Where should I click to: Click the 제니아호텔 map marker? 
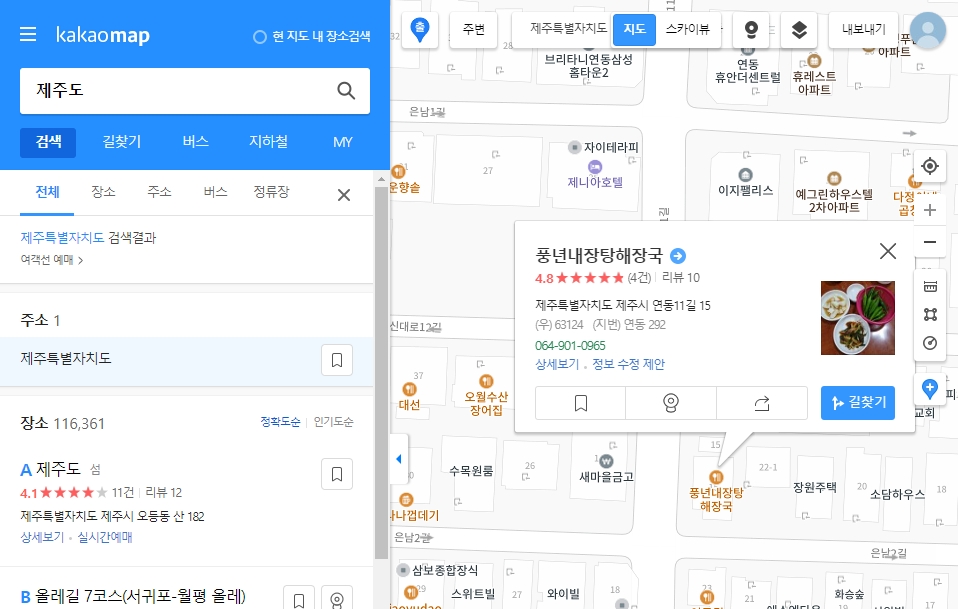click(x=594, y=167)
